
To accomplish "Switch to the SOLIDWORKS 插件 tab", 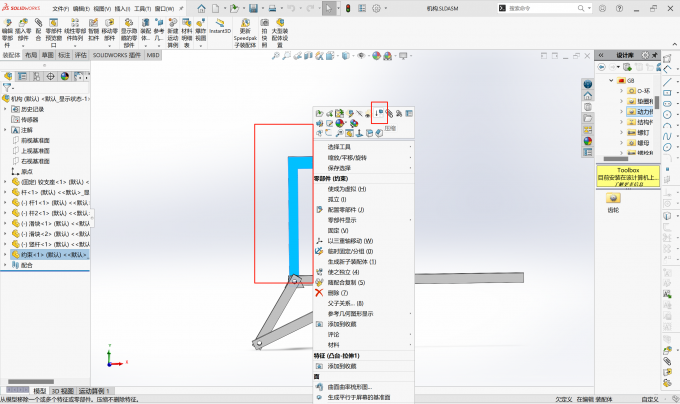I will tap(117, 55).
